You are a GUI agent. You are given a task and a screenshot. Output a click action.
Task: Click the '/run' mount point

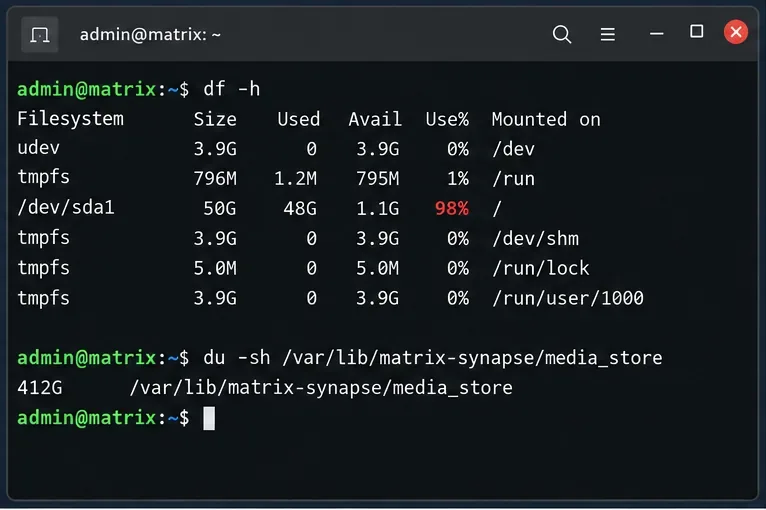[x=513, y=179]
